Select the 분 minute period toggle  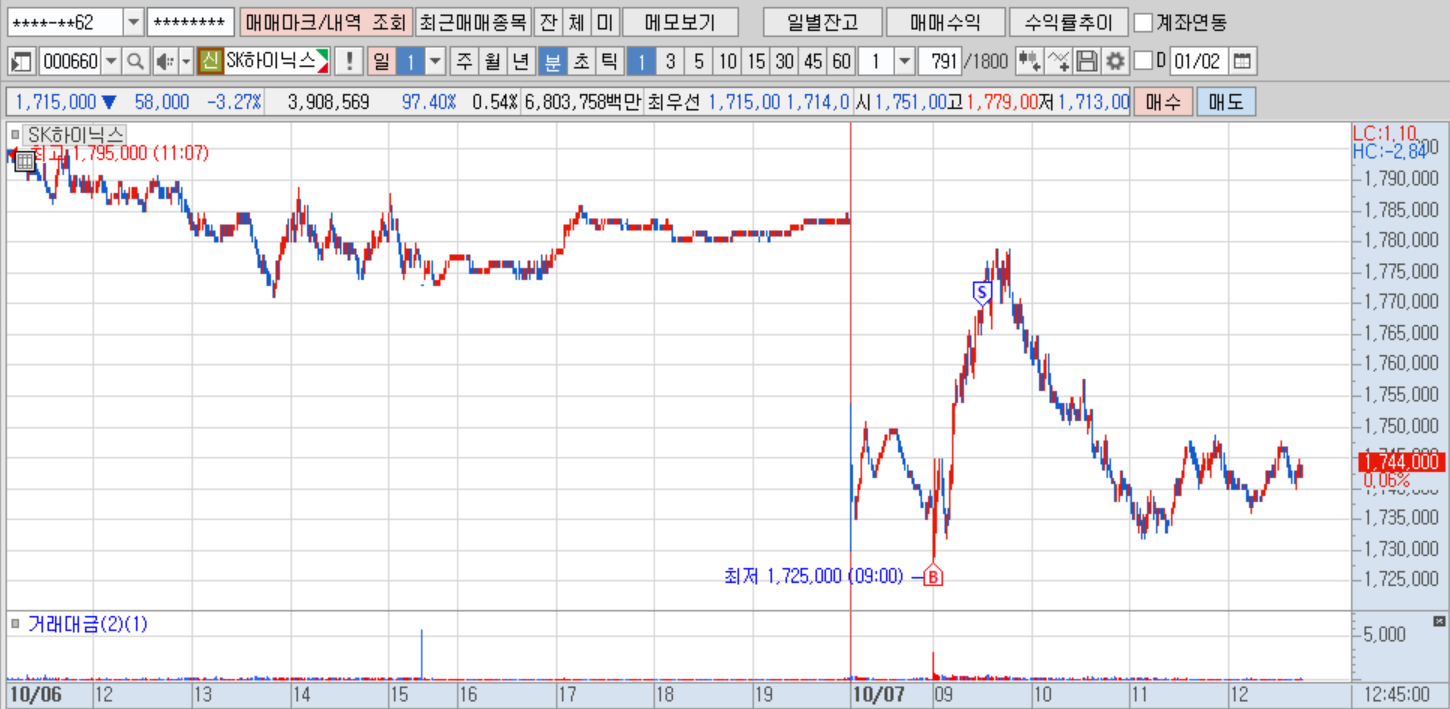[x=551, y=61]
